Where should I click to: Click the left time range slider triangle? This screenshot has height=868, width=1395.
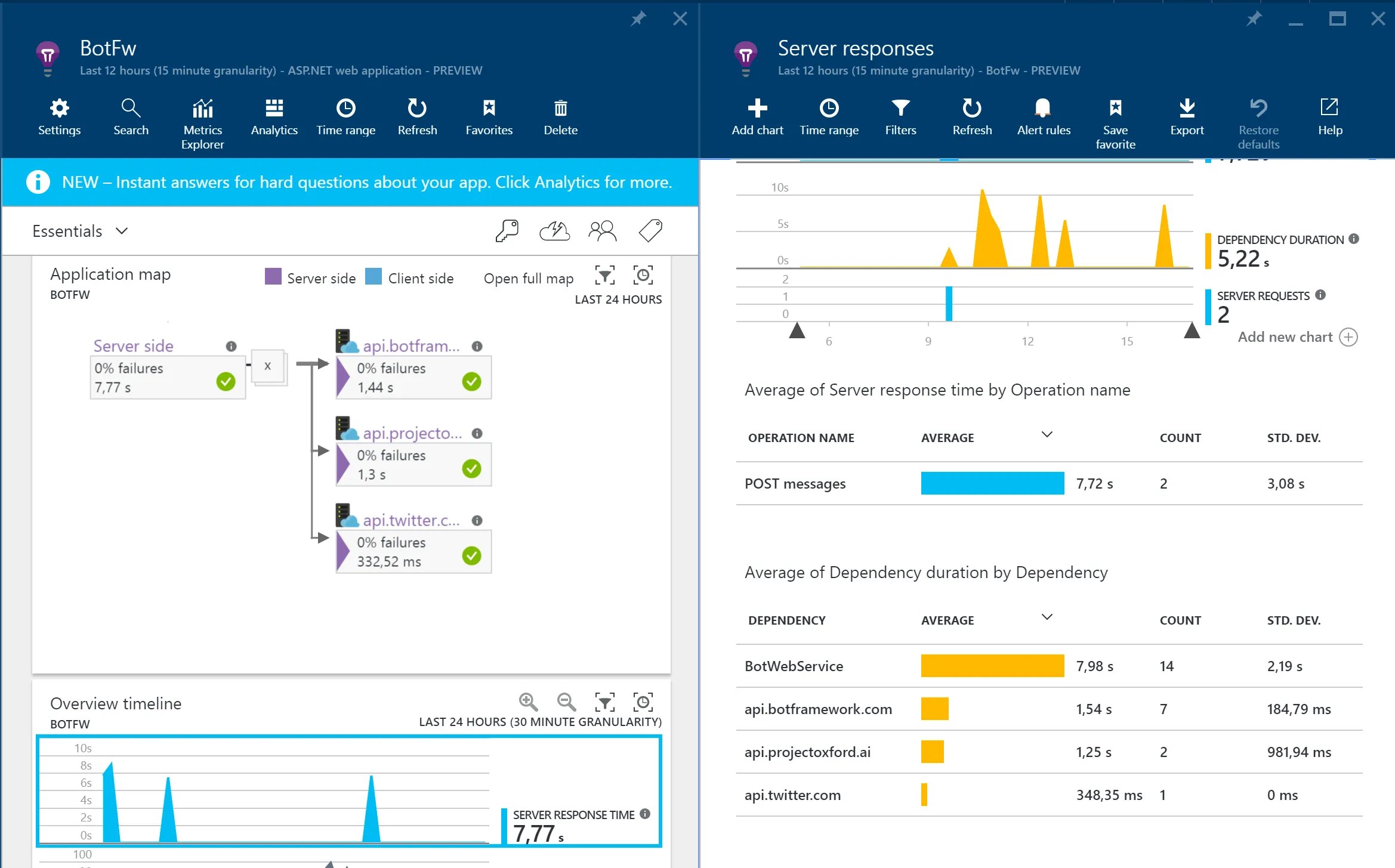point(797,330)
